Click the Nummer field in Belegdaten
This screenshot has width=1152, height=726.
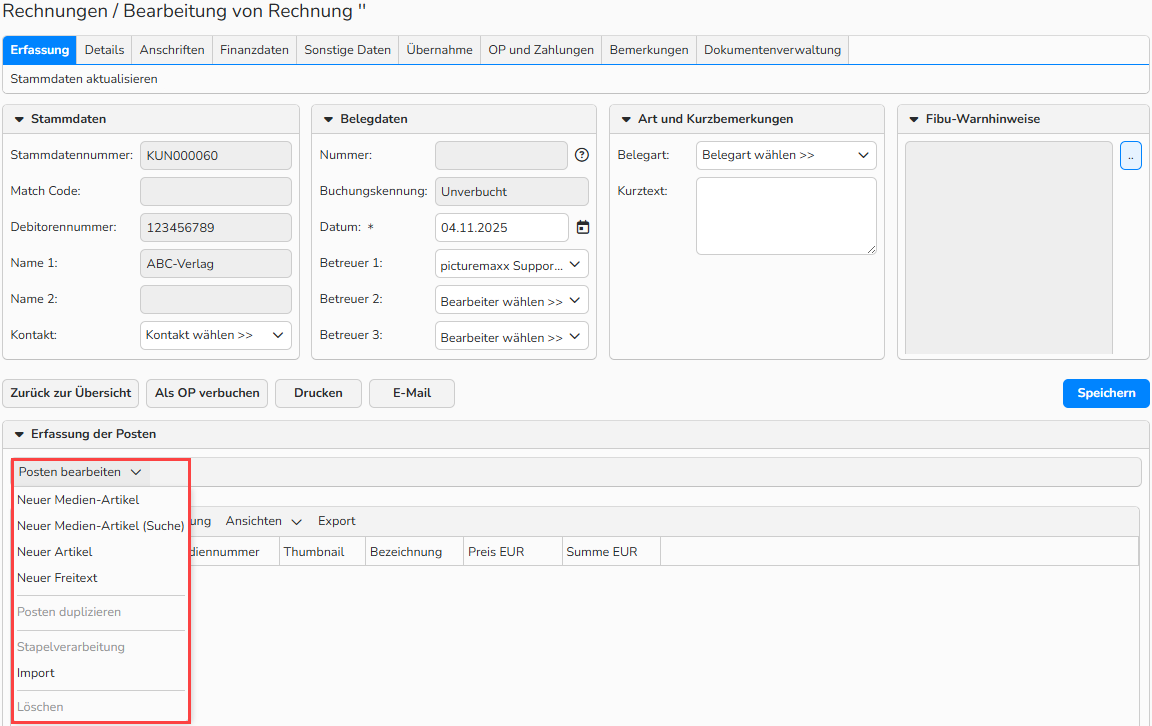coord(501,156)
